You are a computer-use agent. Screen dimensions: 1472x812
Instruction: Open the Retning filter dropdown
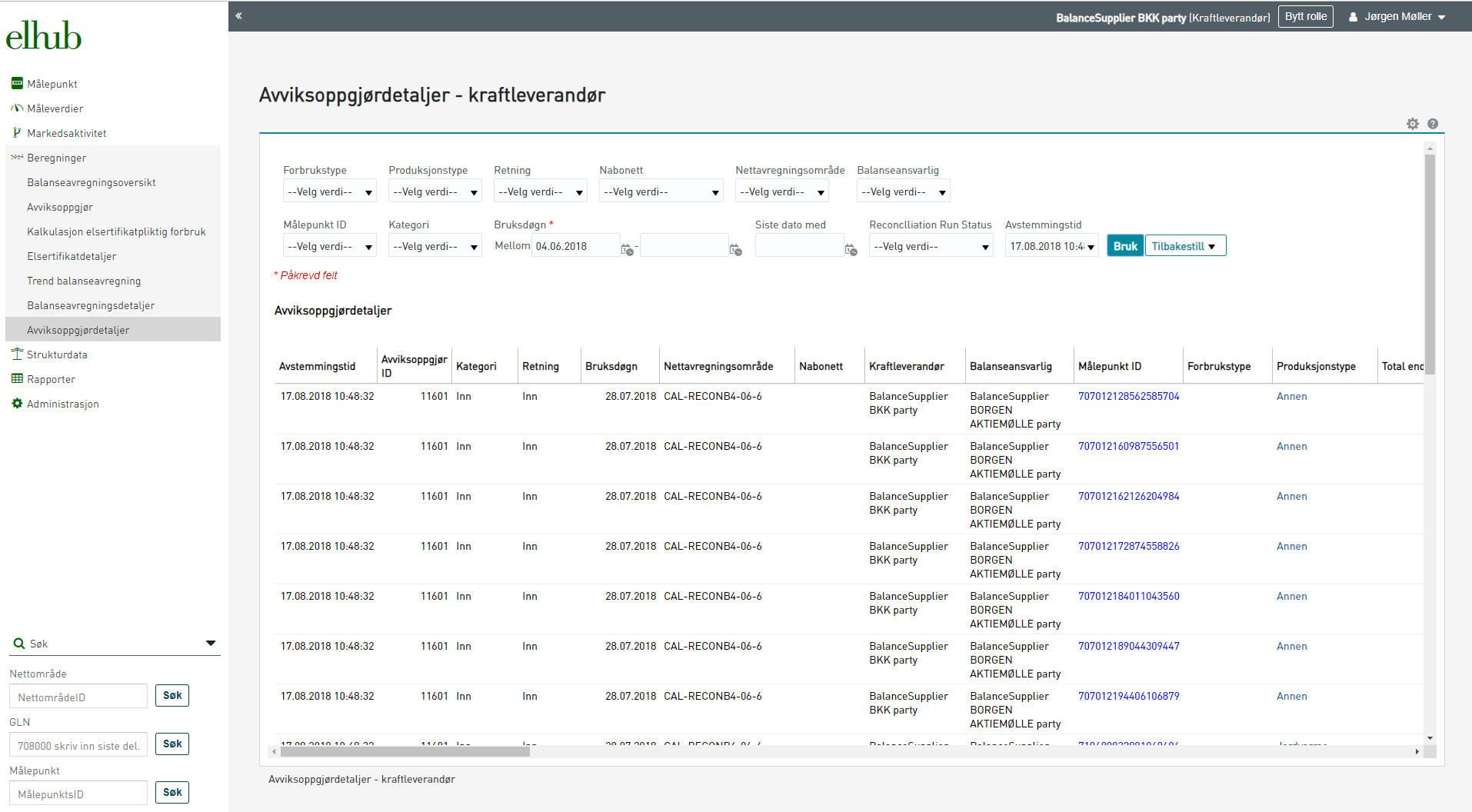540,191
